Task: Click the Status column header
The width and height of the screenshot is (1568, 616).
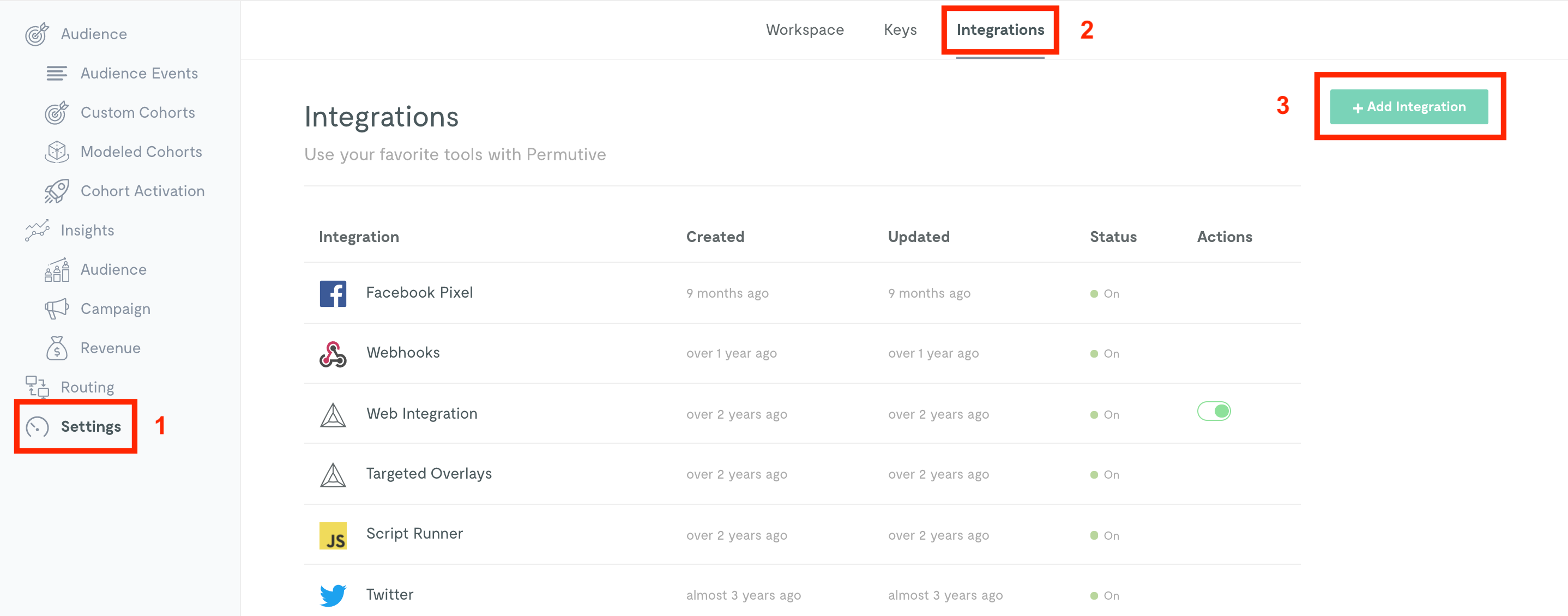Action: [1113, 237]
